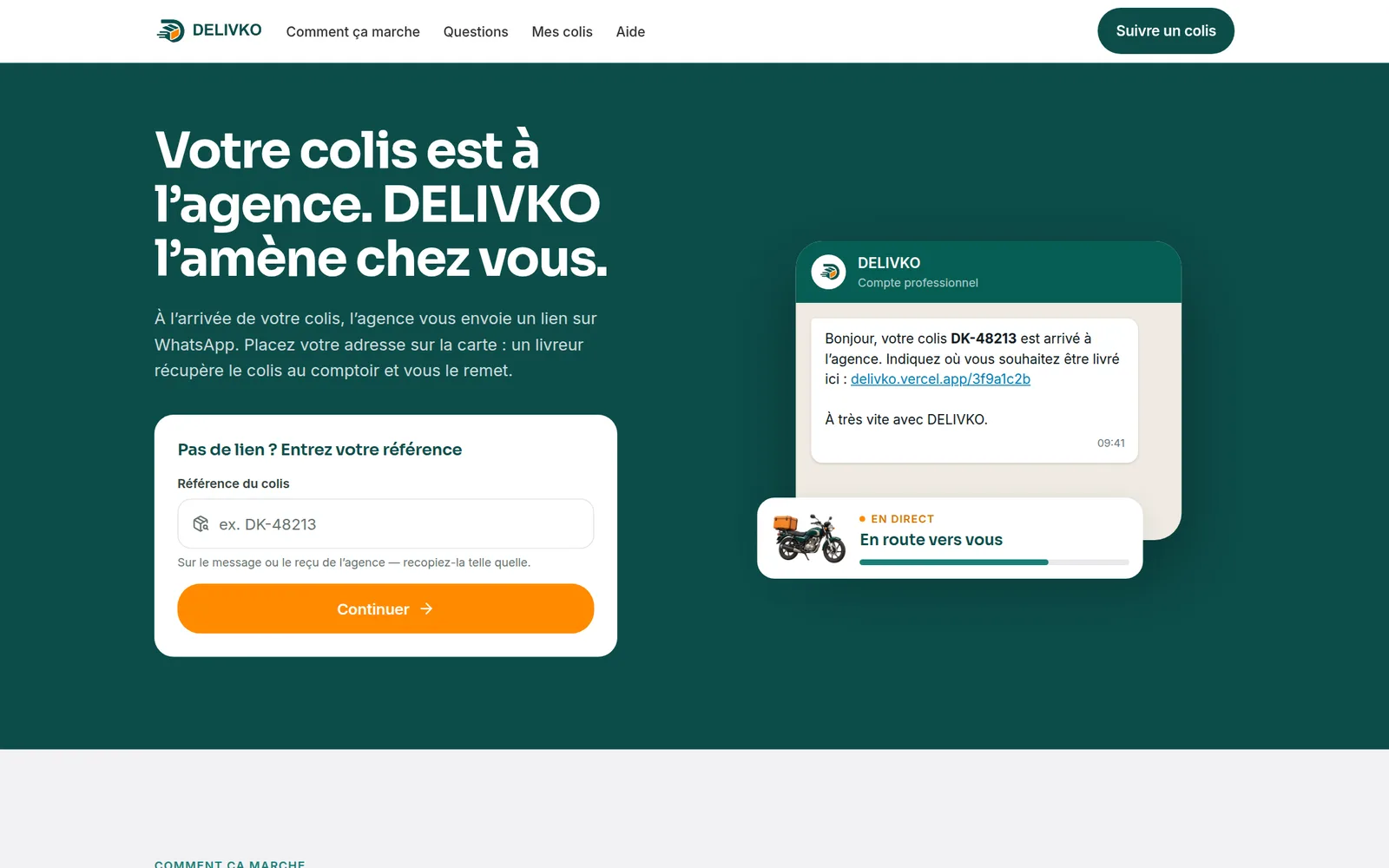The height and width of the screenshot is (868, 1389).
Task: Click the arrow icon on Continuer button
Action: pos(426,608)
